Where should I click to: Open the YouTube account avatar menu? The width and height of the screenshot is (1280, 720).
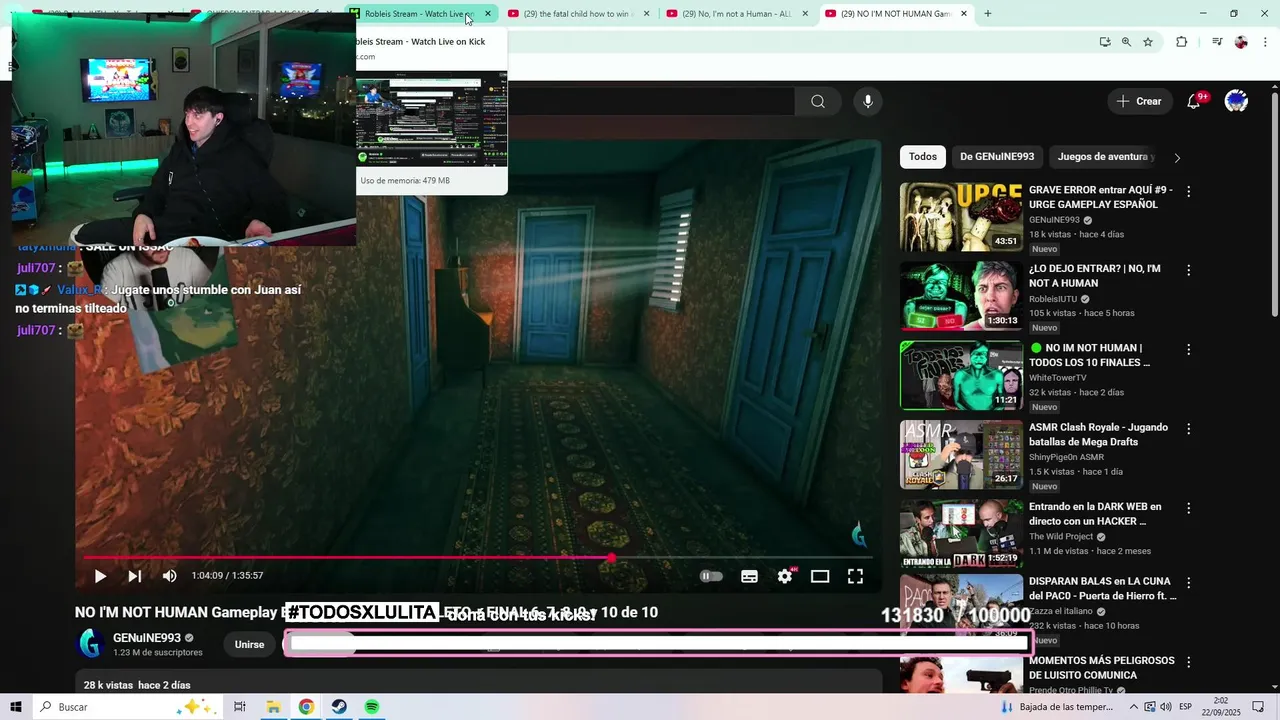point(1236,101)
